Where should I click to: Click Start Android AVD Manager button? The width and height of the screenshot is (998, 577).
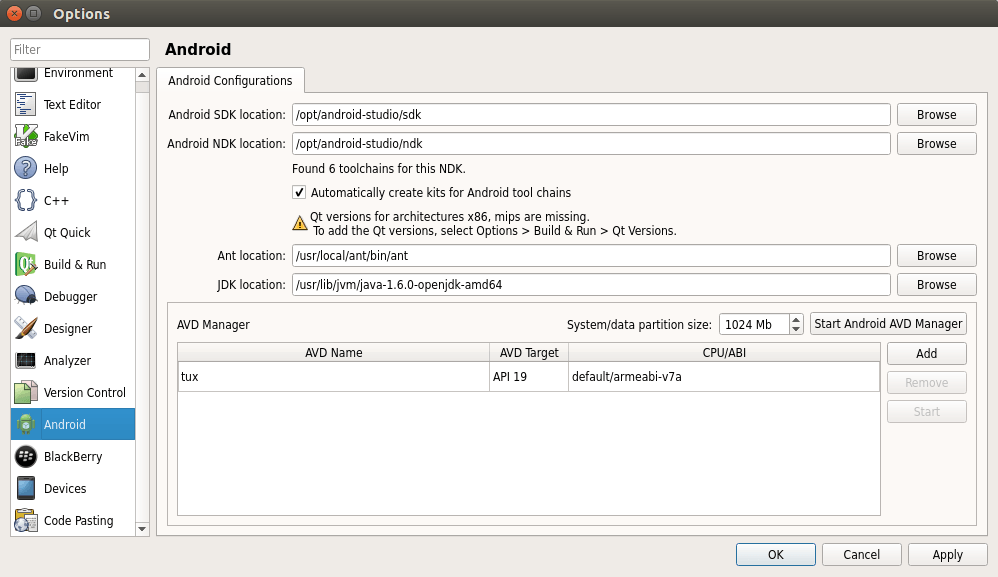pos(888,323)
